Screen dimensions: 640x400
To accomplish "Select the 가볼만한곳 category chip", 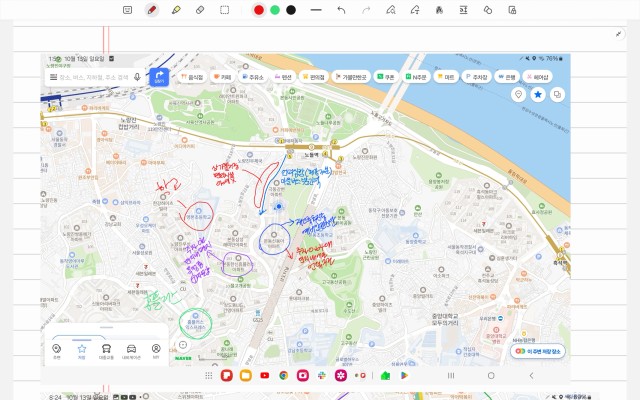I will point(351,77).
